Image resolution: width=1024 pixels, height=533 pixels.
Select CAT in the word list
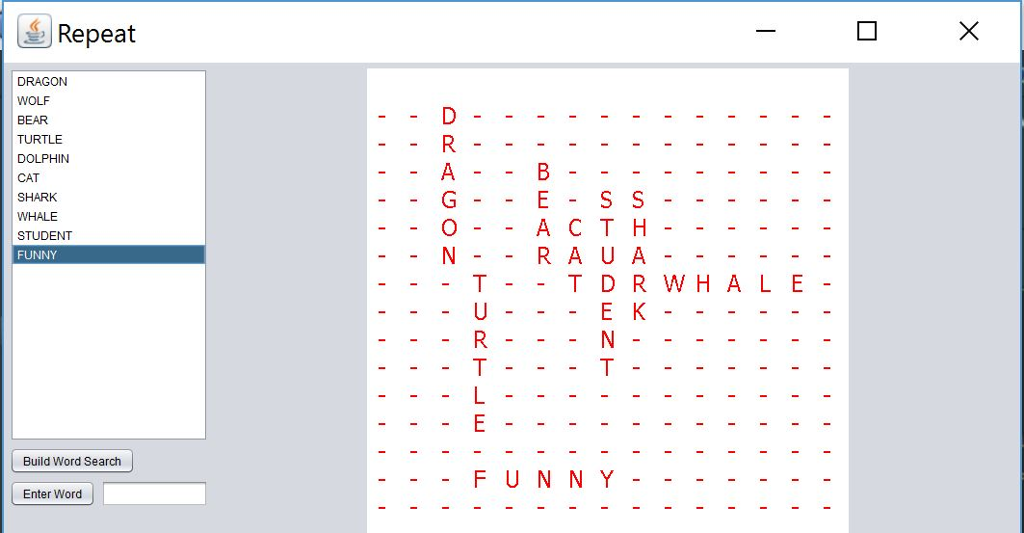click(x=108, y=178)
